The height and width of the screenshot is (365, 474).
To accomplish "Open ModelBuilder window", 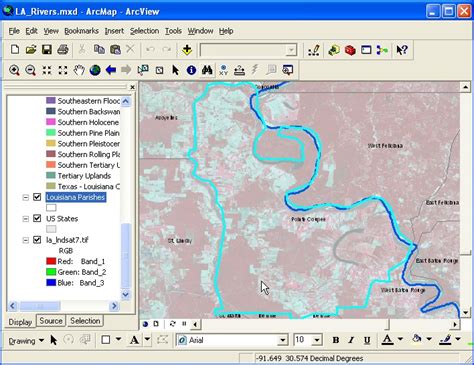I will tap(382, 50).
